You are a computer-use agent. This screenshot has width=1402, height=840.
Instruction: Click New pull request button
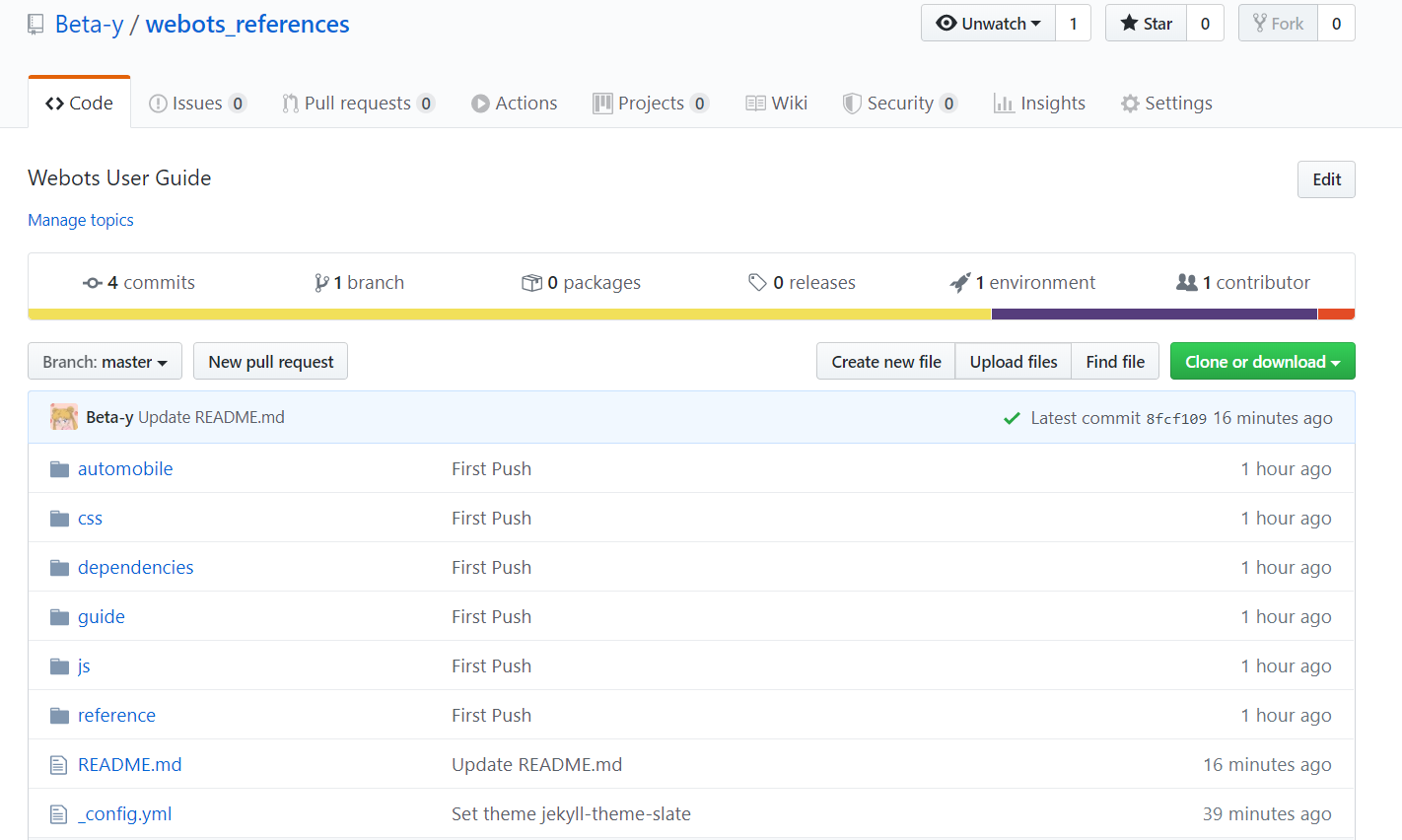[x=271, y=362]
